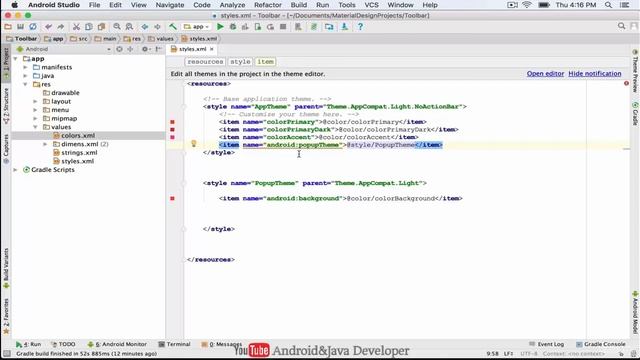Viewport: 640px width, 360px height.
Task: Open the Gradle Console tool window
Action: (x=600, y=344)
